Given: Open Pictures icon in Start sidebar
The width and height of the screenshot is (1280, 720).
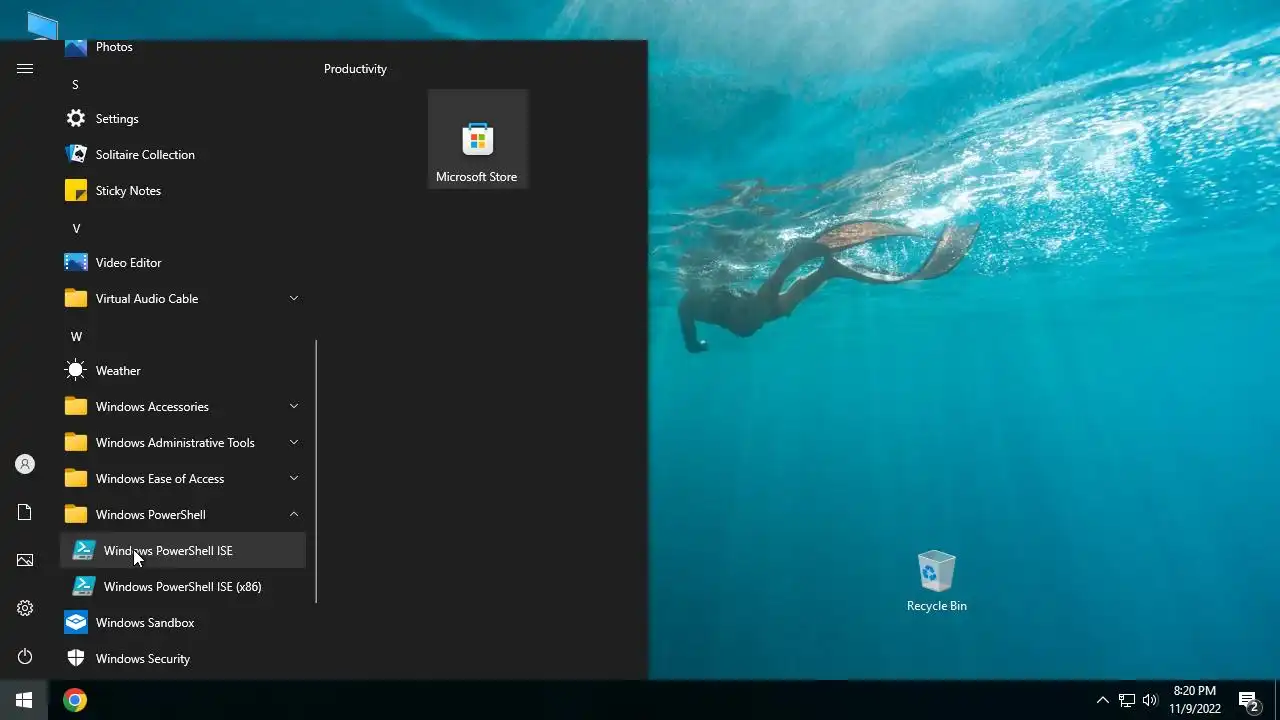Looking at the screenshot, I should [x=25, y=560].
